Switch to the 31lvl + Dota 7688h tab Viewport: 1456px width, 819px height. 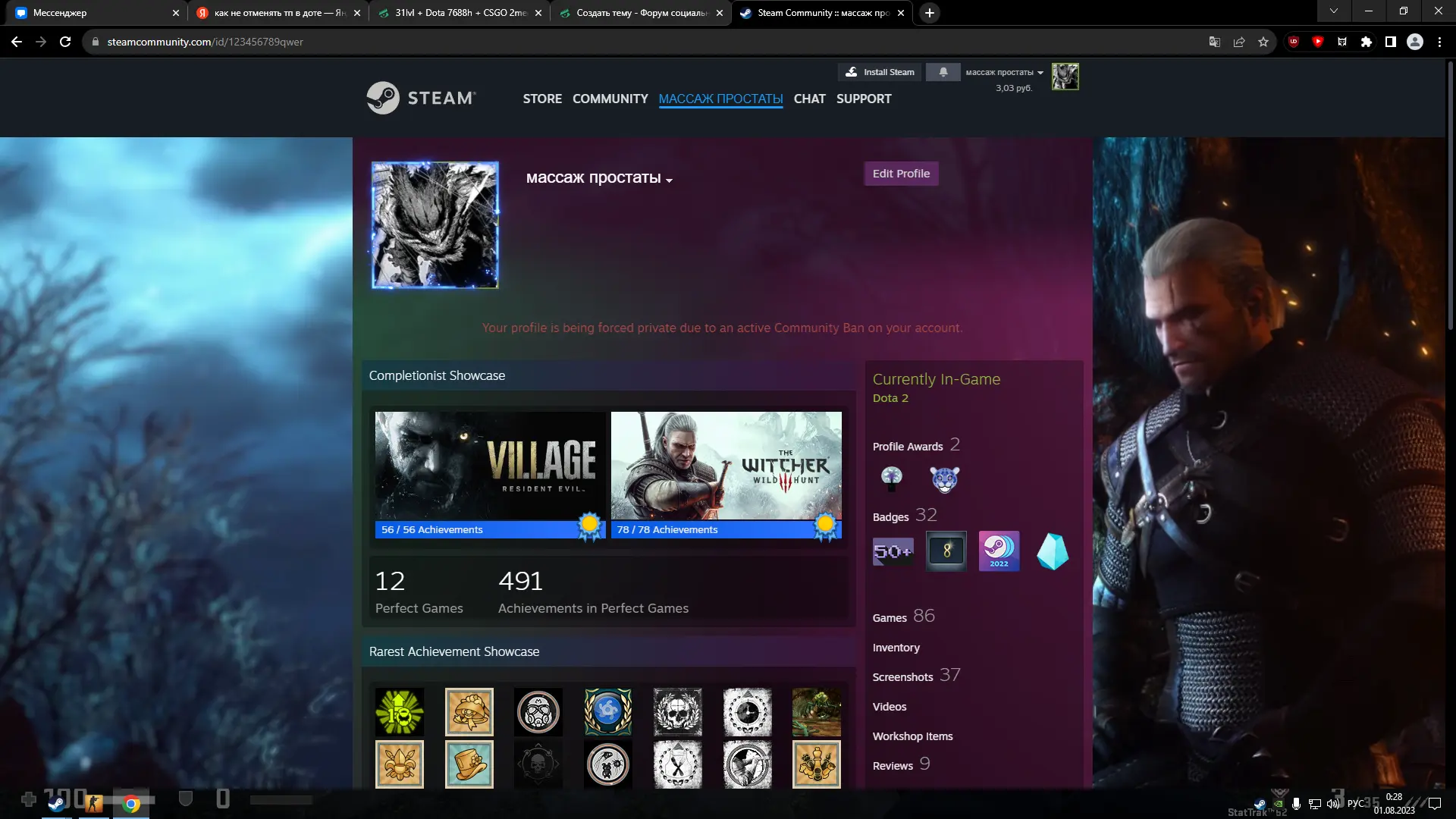(x=460, y=13)
